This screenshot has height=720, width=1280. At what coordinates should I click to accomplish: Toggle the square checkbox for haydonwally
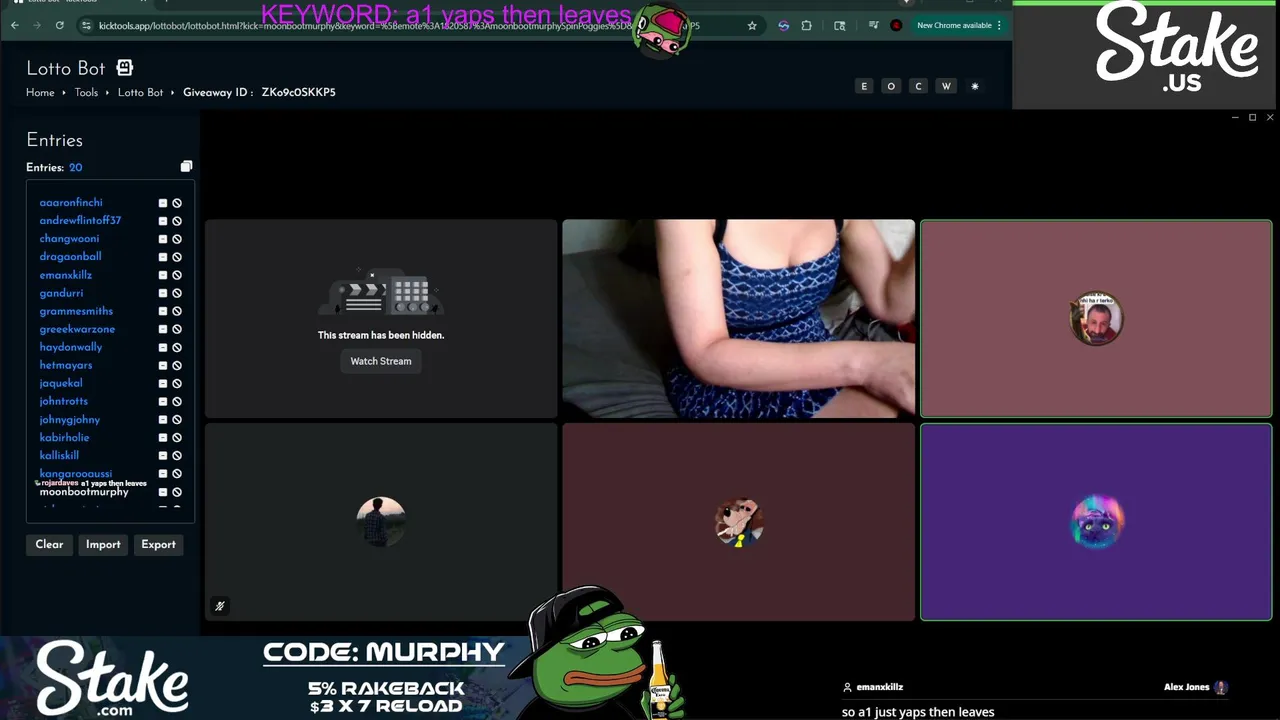(163, 347)
